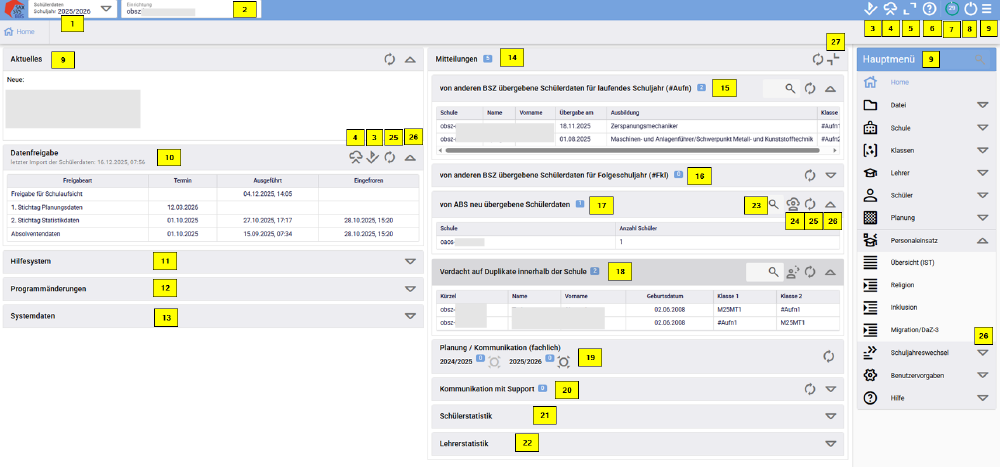Open the hamburger menu in top-right corner
The width and height of the screenshot is (1000, 467).
pyautogui.click(x=988, y=9)
